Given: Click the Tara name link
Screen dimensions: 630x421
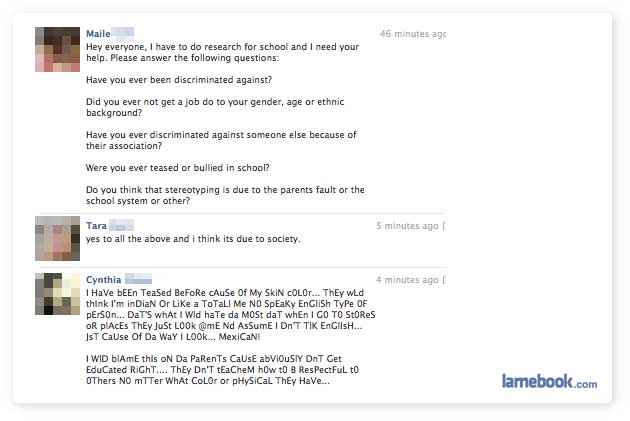Looking at the screenshot, I should pyautogui.click(x=96, y=226).
